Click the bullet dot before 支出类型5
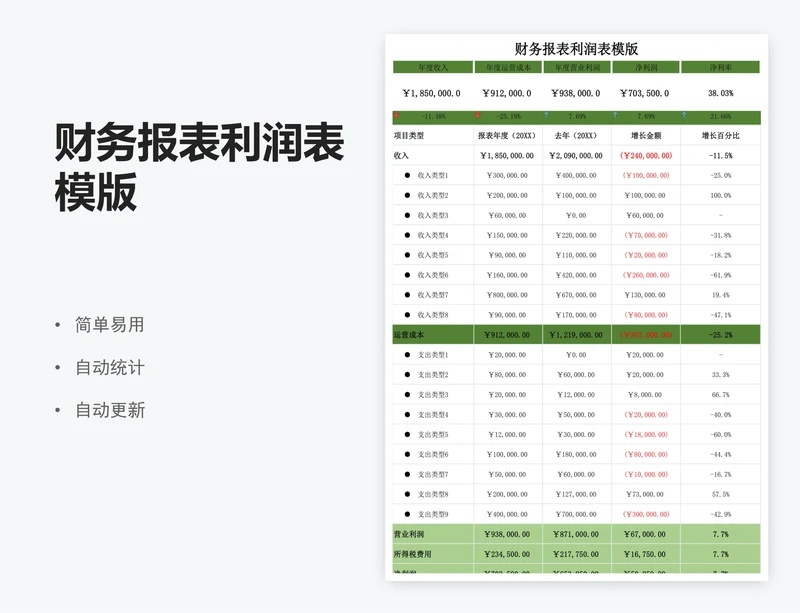Image resolution: width=800 pixels, height=613 pixels. click(407, 434)
